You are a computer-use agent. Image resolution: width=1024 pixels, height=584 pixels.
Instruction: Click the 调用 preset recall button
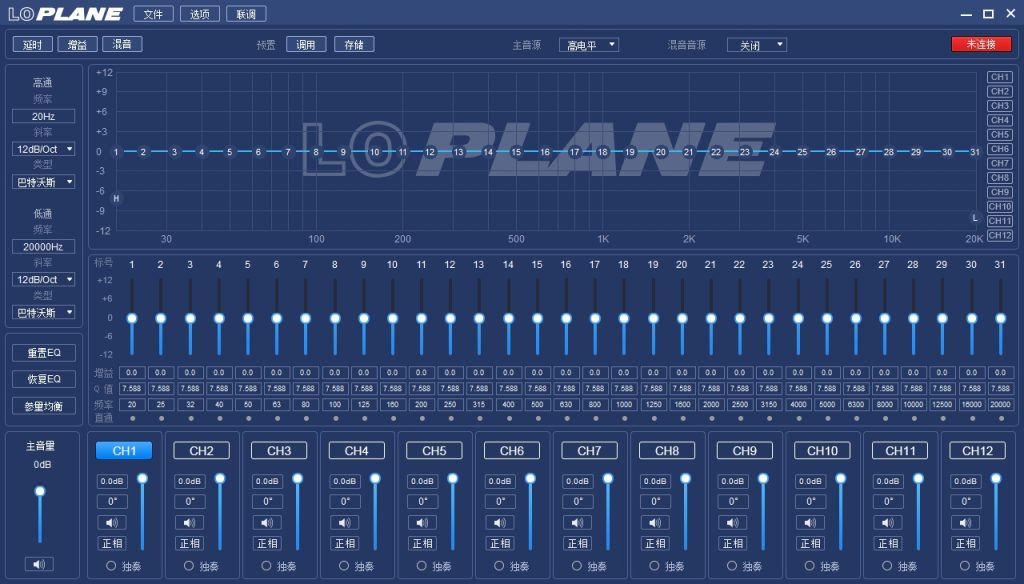[306, 44]
